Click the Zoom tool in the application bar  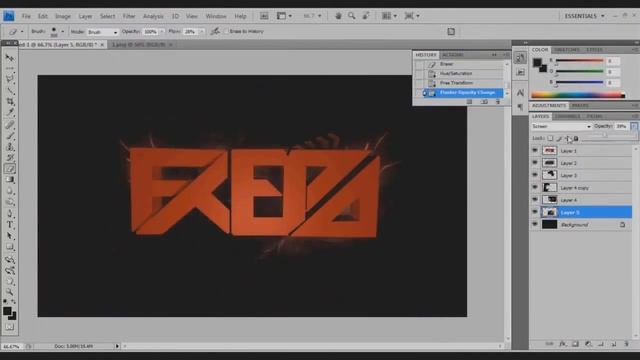pyautogui.click(x=351, y=16)
